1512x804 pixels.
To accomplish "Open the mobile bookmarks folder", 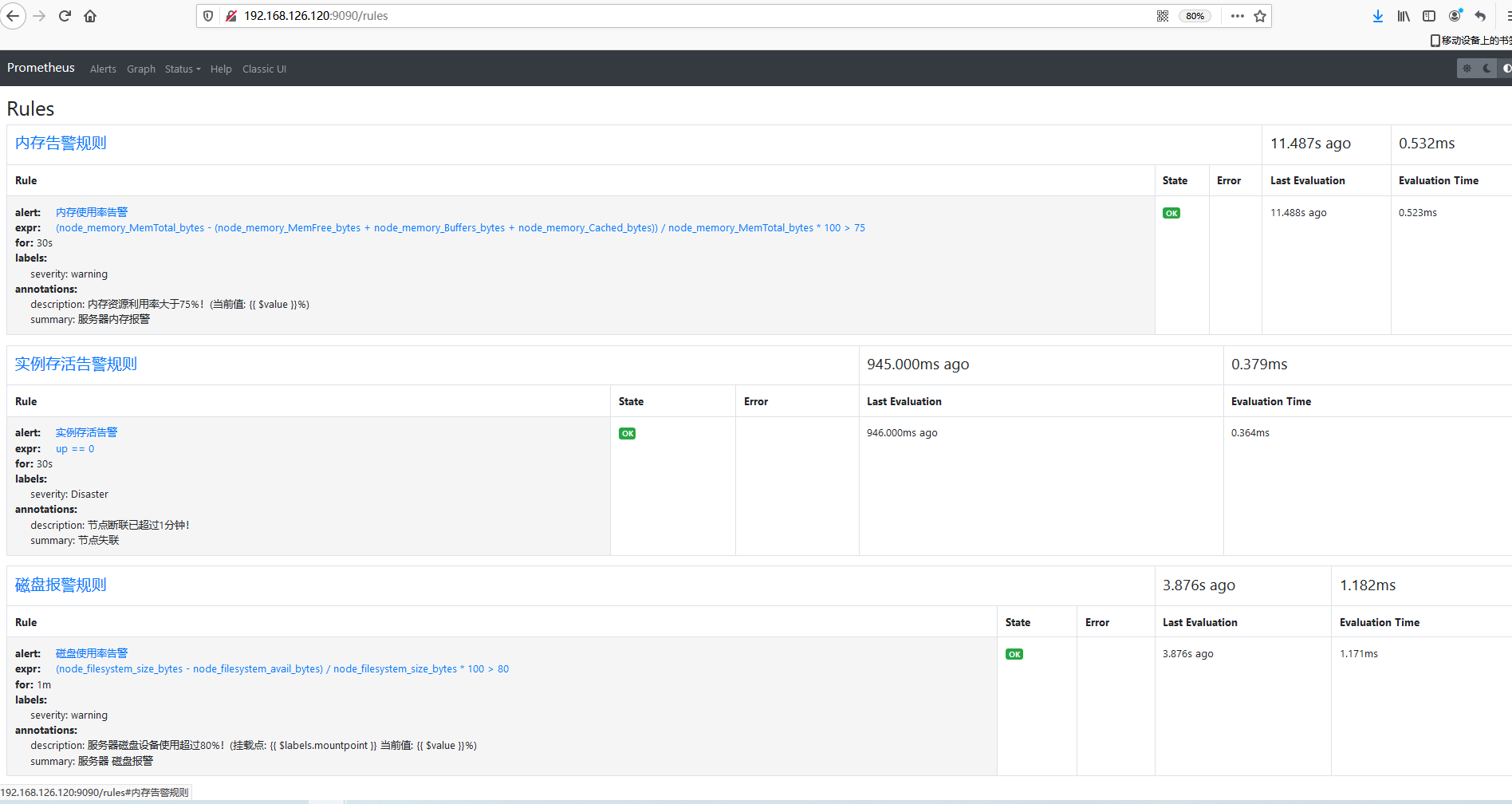I will 1471,40.
